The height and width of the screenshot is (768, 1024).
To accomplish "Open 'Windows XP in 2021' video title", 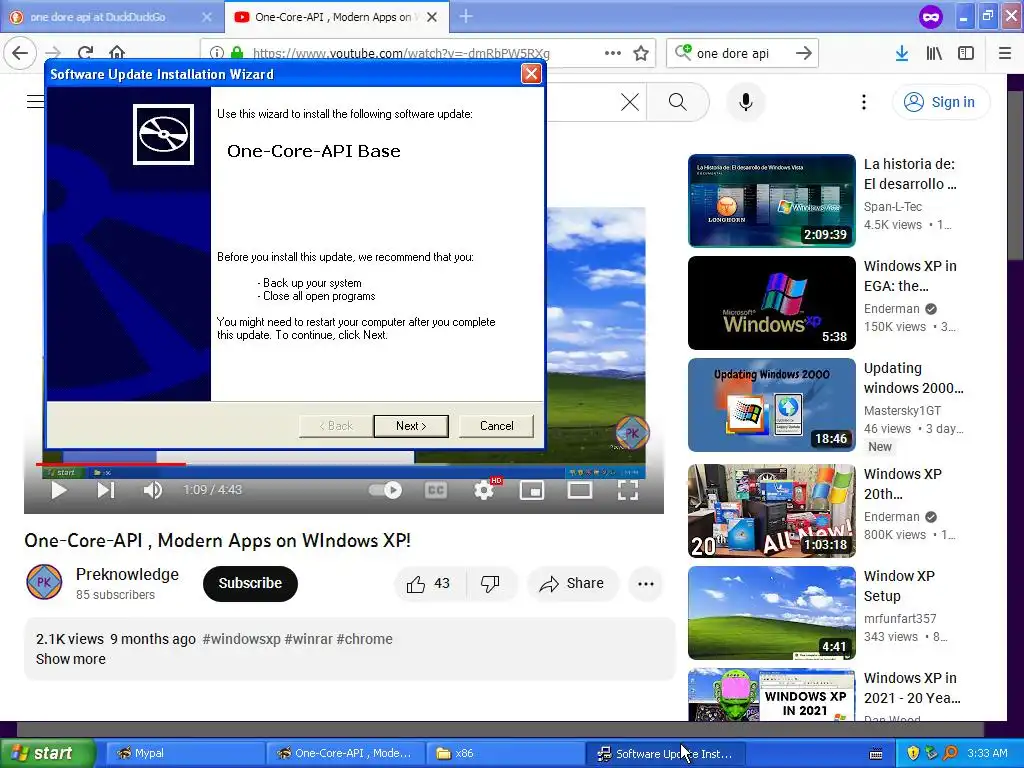I will [x=912, y=688].
